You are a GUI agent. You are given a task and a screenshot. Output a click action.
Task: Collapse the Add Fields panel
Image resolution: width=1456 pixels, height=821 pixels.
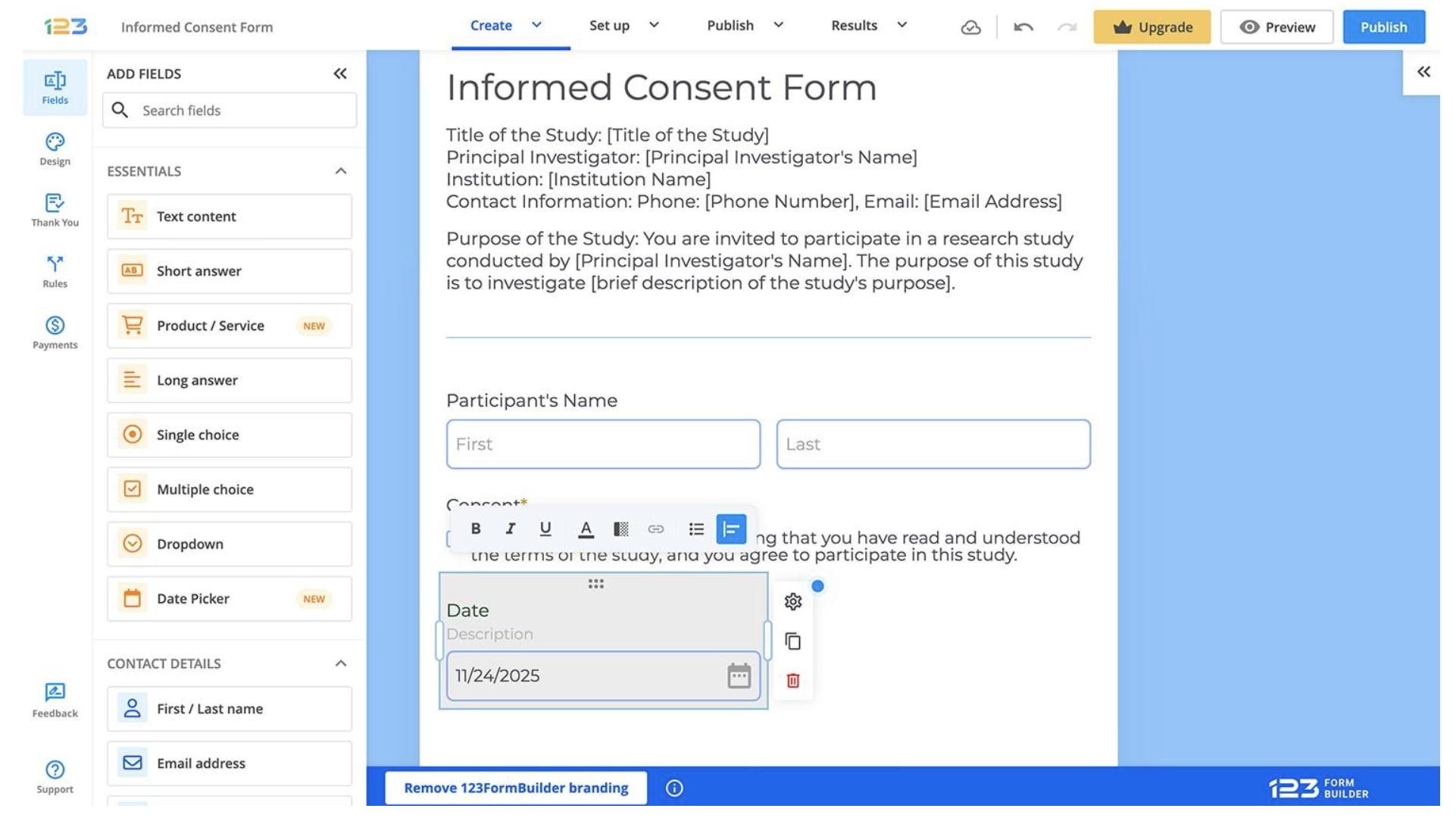340,73
